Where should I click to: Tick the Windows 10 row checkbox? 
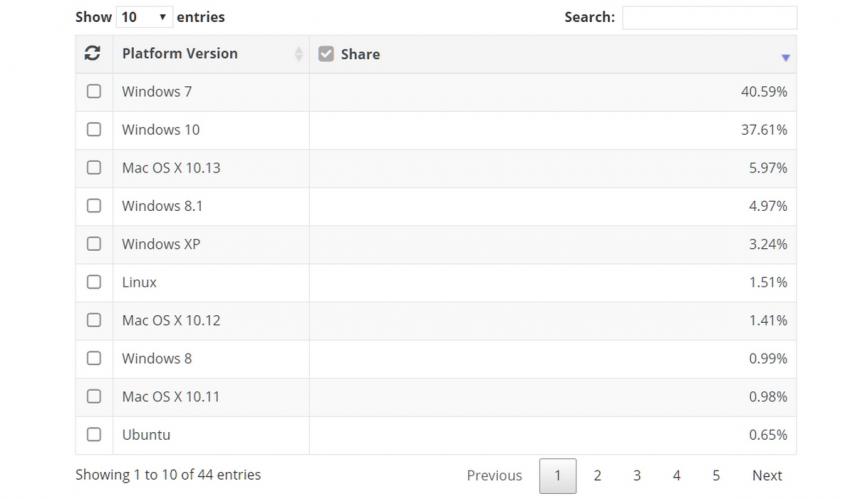tap(94, 129)
